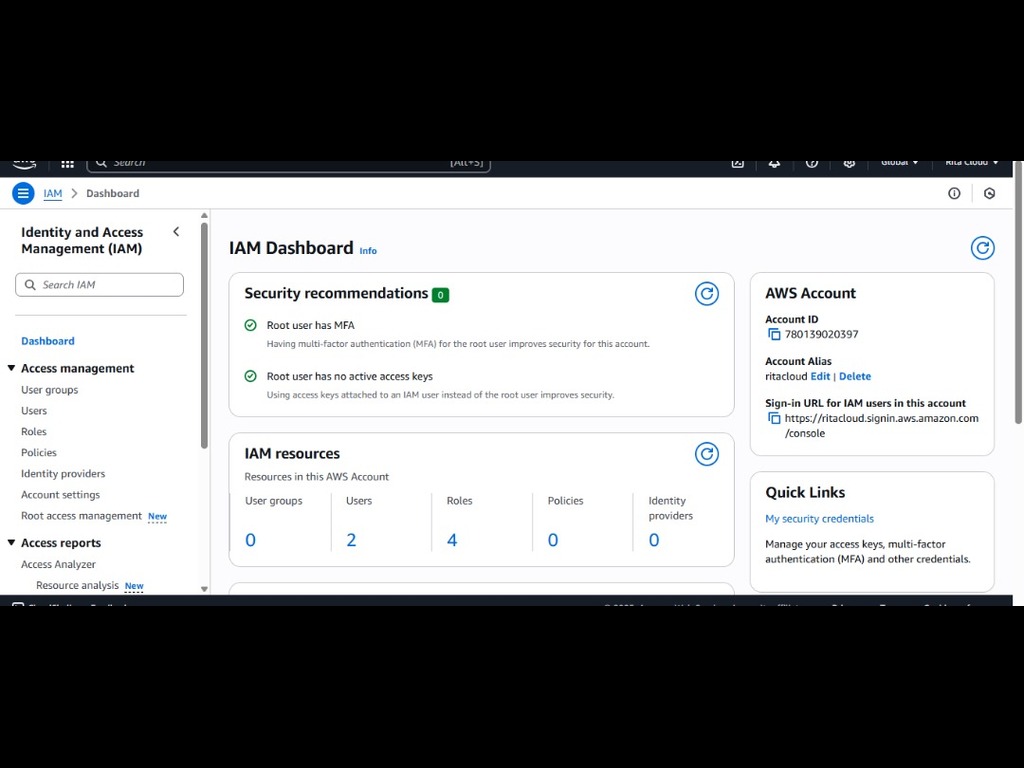This screenshot has width=1024, height=768.
Task: Open the settings gear in top bar
Action: [x=849, y=164]
